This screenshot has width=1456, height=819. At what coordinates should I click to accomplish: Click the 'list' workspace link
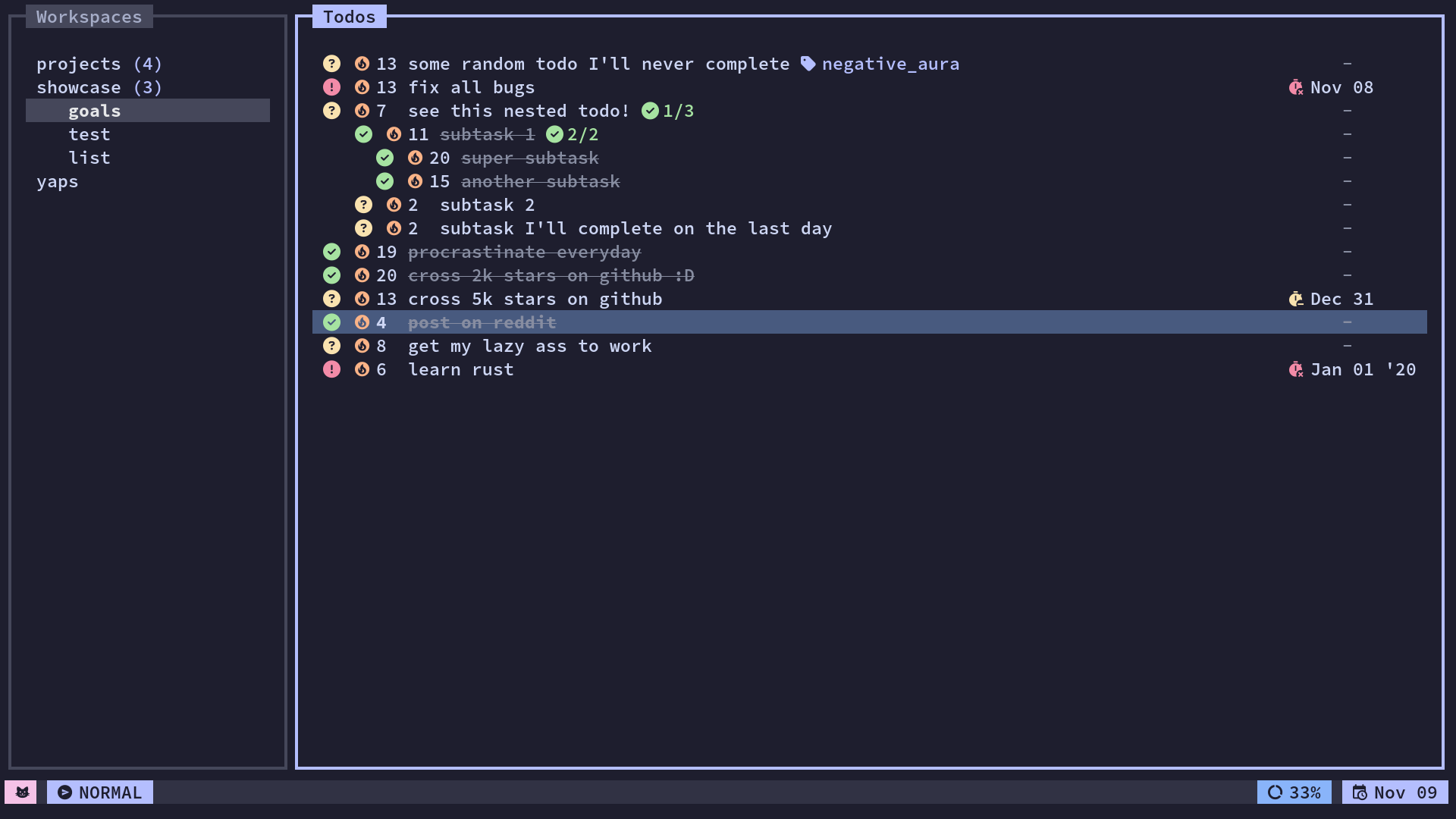point(89,157)
